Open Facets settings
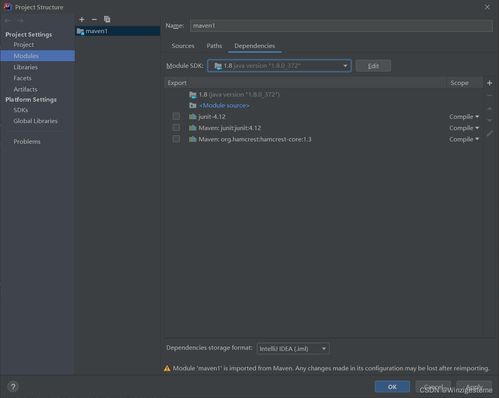The height and width of the screenshot is (398, 499). click(22, 78)
